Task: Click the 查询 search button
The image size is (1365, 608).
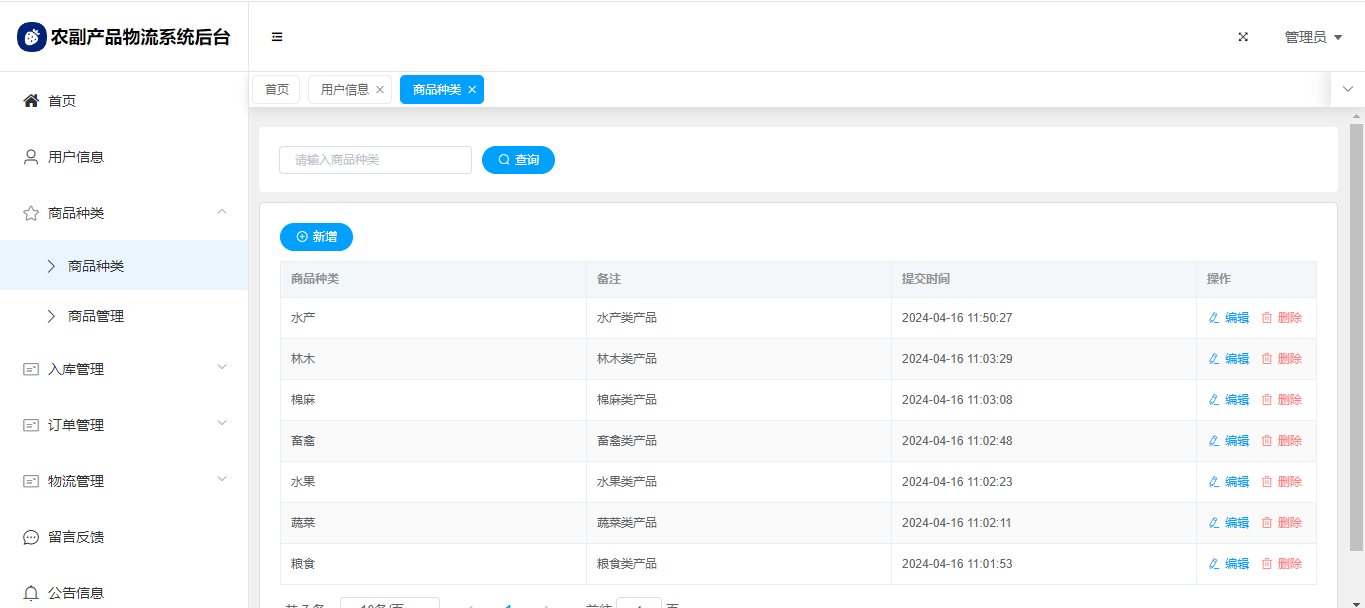Action: click(518, 160)
